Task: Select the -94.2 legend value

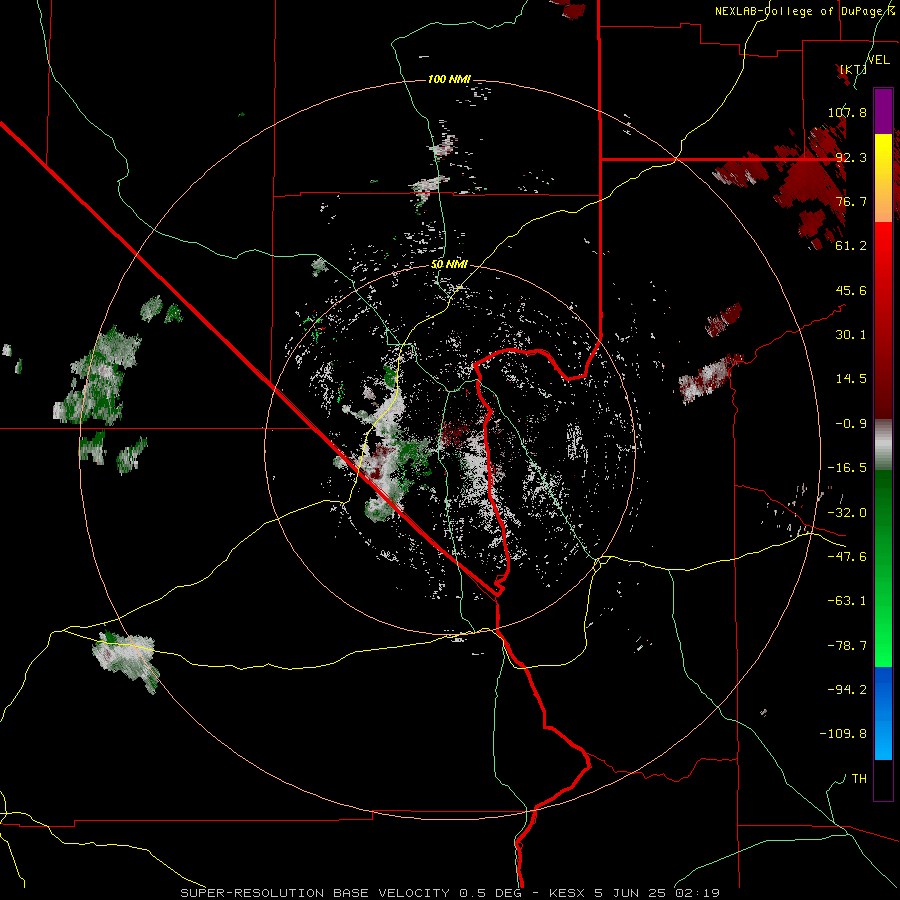Action: pos(847,689)
